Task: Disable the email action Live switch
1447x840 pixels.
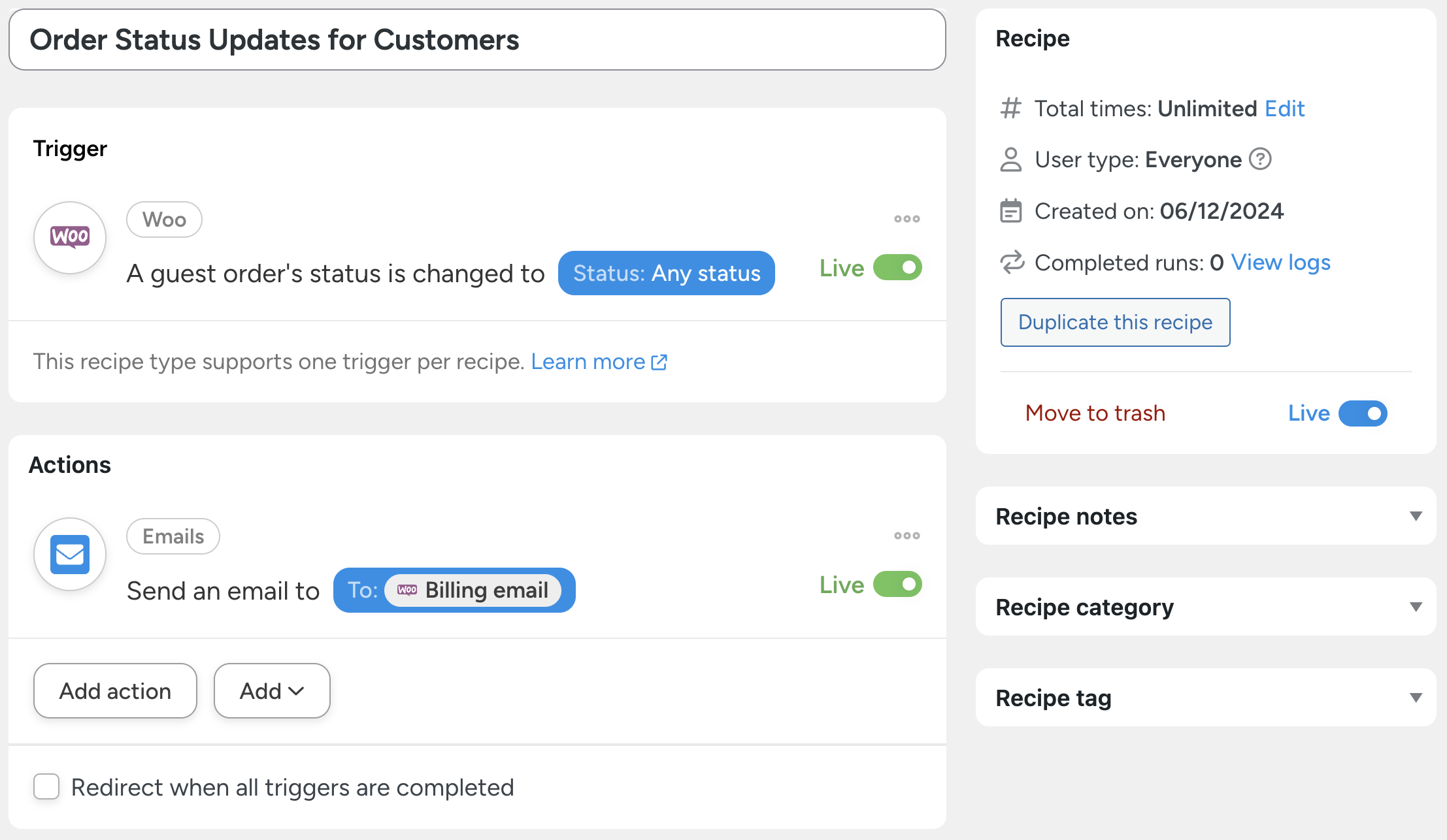Action: tap(897, 585)
